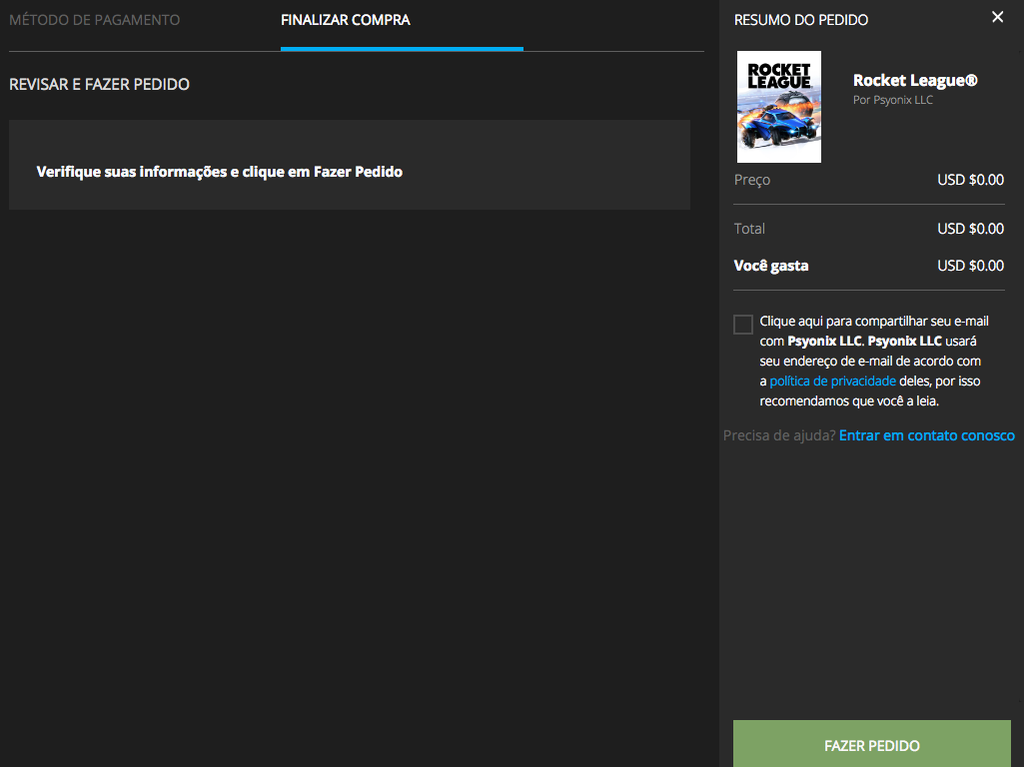Select the Finalizar Compra tab
This screenshot has width=1024, height=767.
point(345,20)
